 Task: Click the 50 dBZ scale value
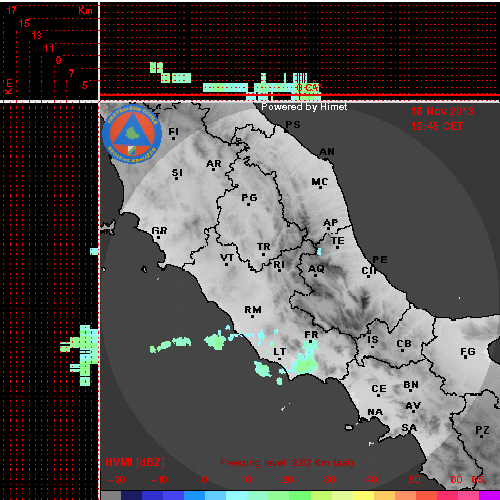pyautogui.click(x=414, y=480)
